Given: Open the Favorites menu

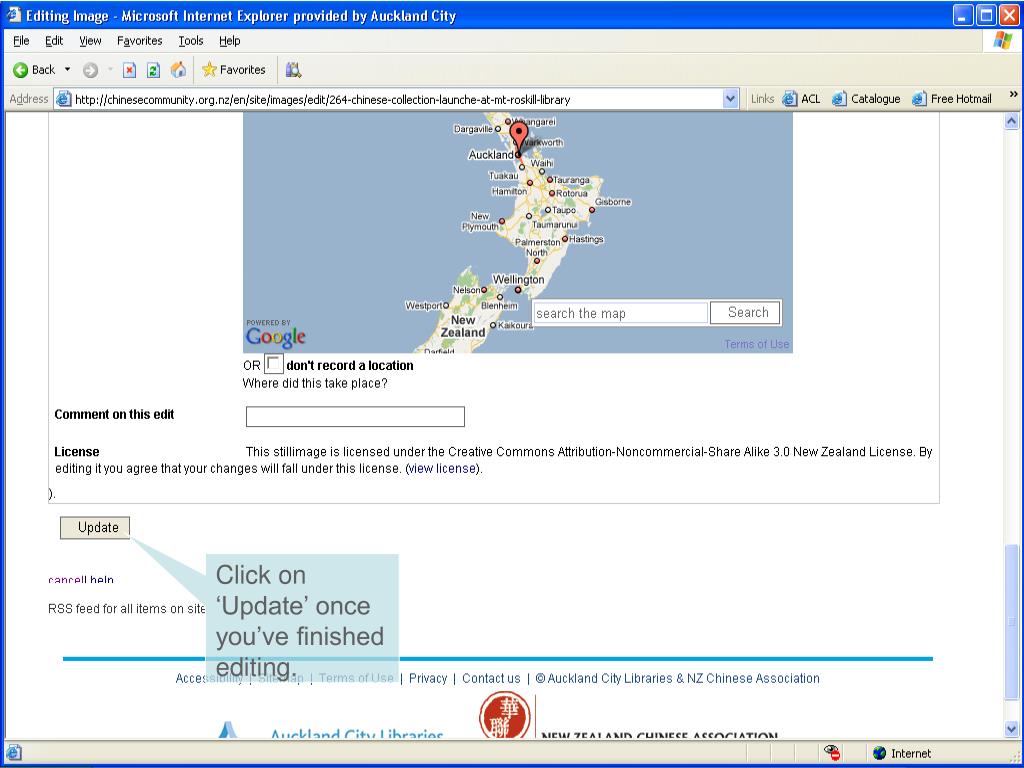Looking at the screenshot, I should (140, 40).
